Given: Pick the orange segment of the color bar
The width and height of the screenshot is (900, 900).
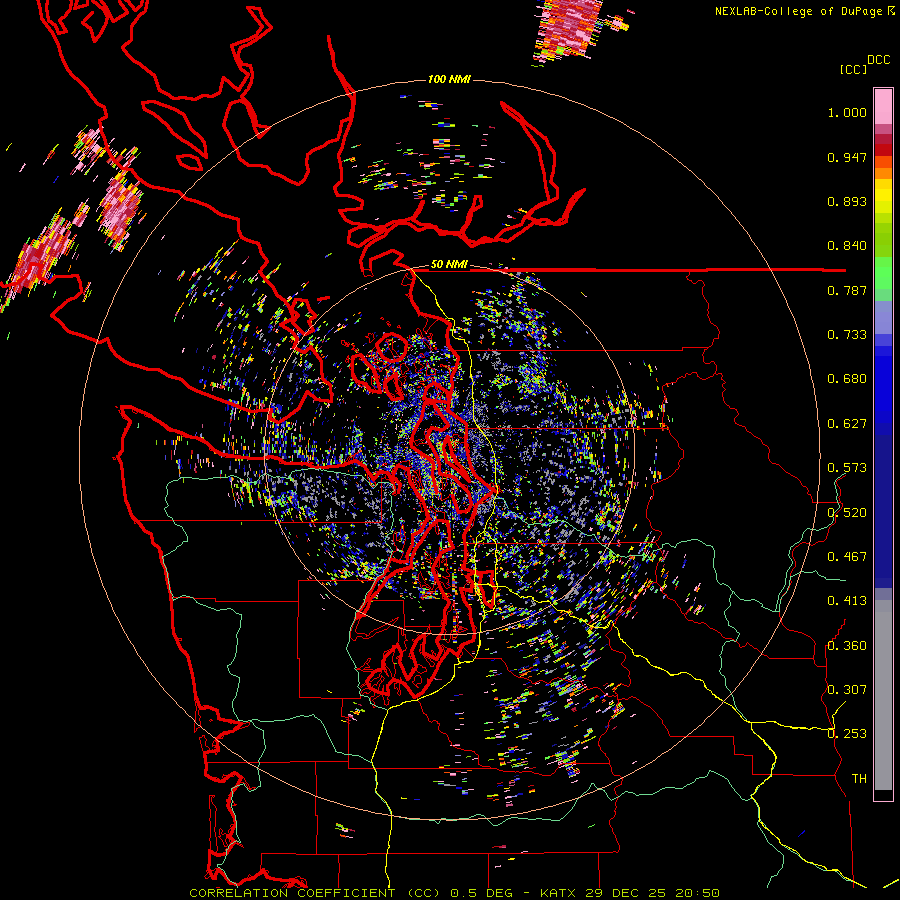Looking at the screenshot, I should (883, 172).
